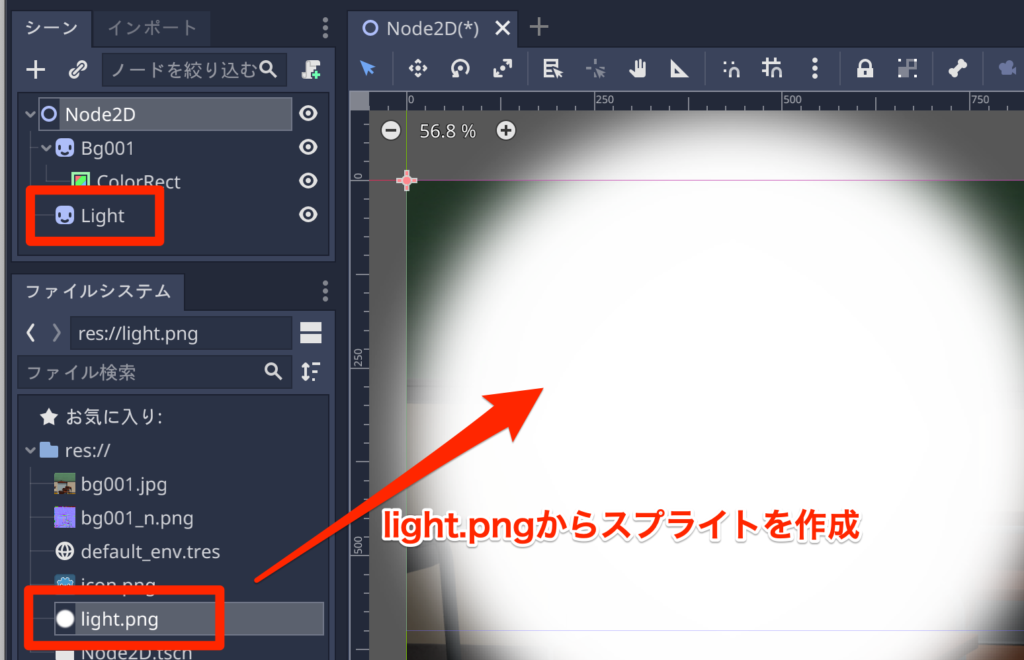Switch to the シーン tab

coord(52,28)
